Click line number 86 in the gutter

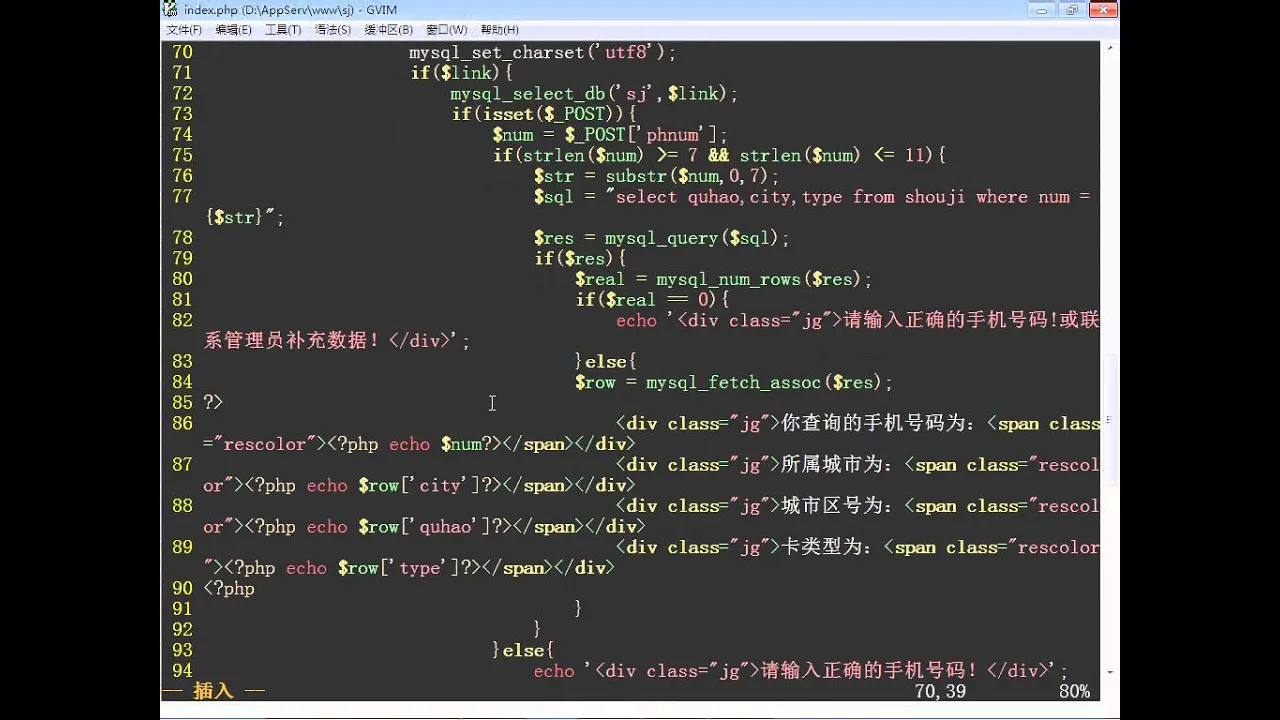pyautogui.click(x=182, y=424)
